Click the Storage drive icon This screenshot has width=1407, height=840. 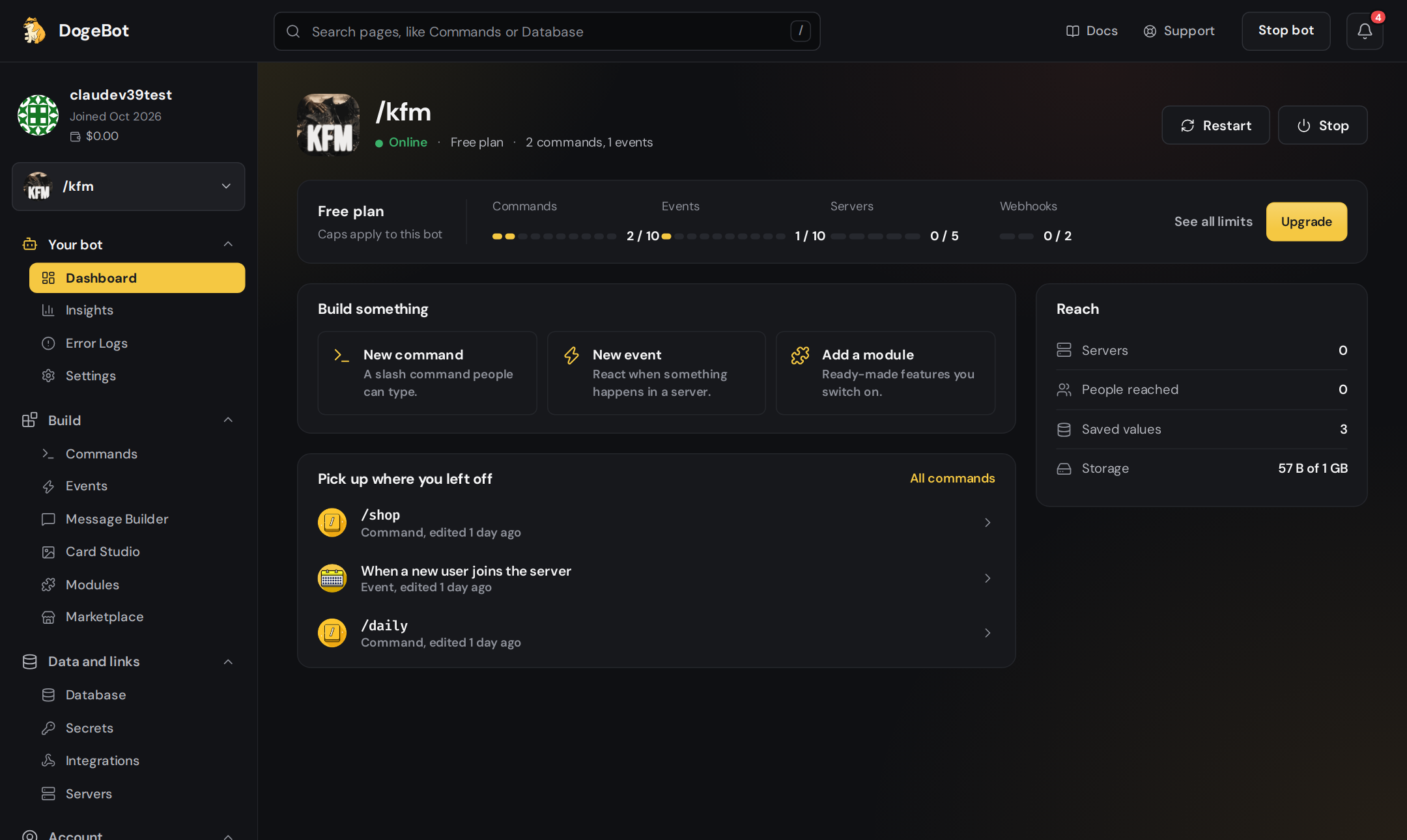pos(1064,468)
